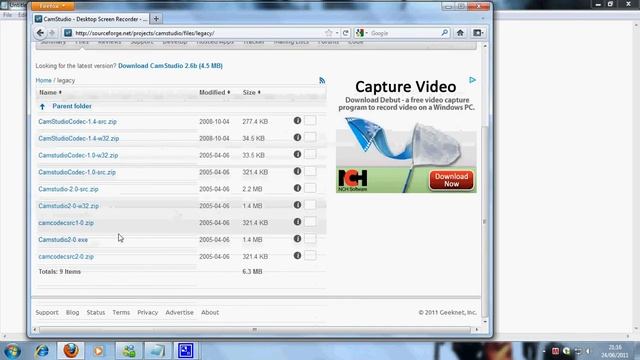Tick the checkbox for Camstudio2-0.exe
640x360 pixels.
[310, 239]
